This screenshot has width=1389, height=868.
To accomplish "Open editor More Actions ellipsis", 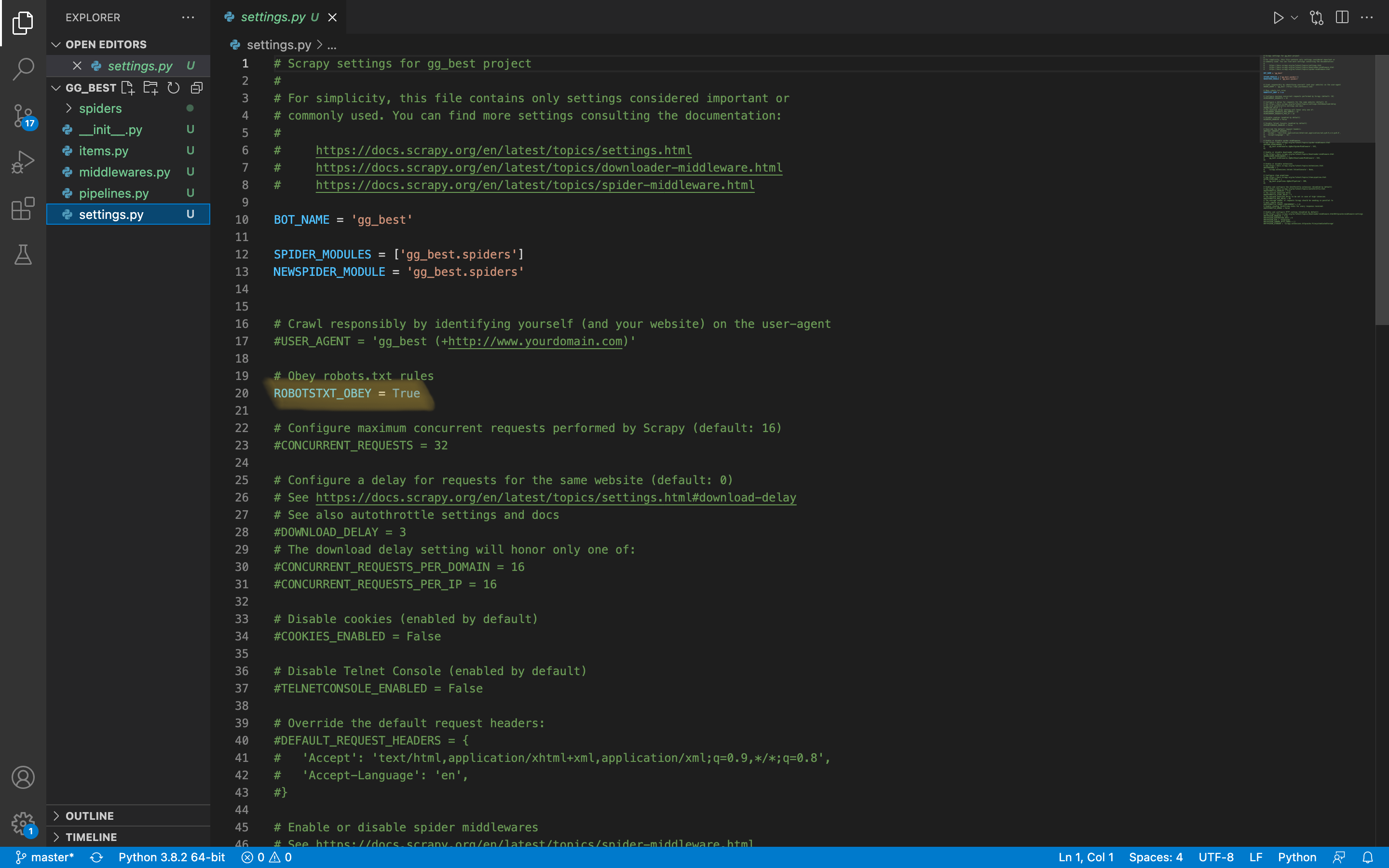I will click(1367, 18).
